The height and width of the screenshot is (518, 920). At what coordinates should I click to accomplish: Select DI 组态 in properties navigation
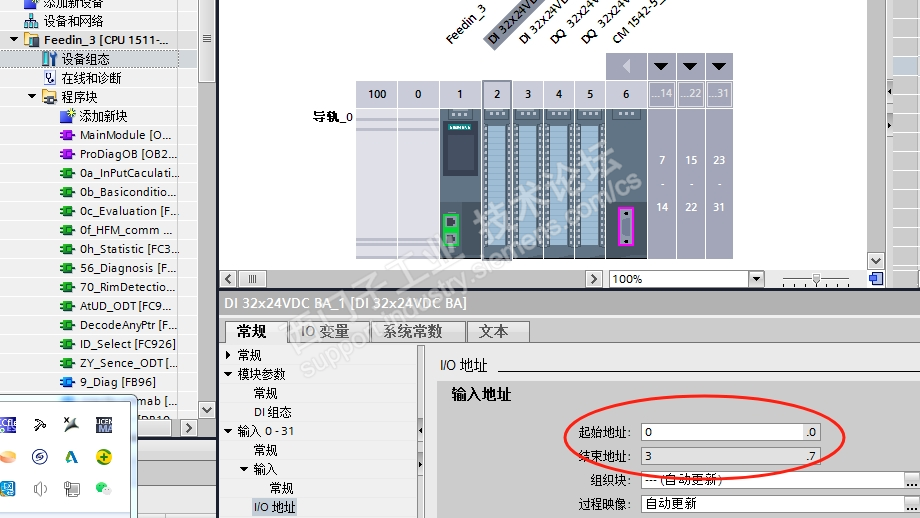coord(273,412)
